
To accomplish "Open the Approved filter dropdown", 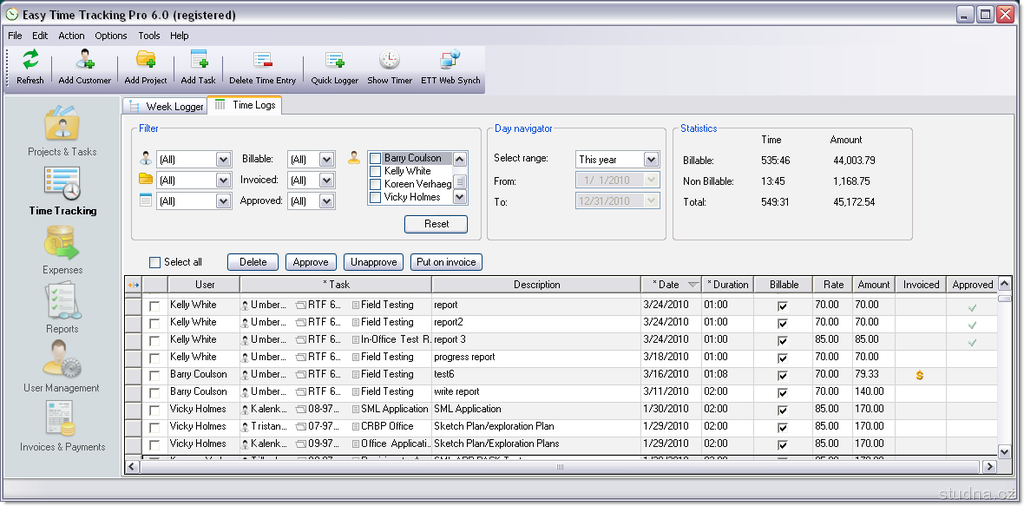I will tap(326, 201).
